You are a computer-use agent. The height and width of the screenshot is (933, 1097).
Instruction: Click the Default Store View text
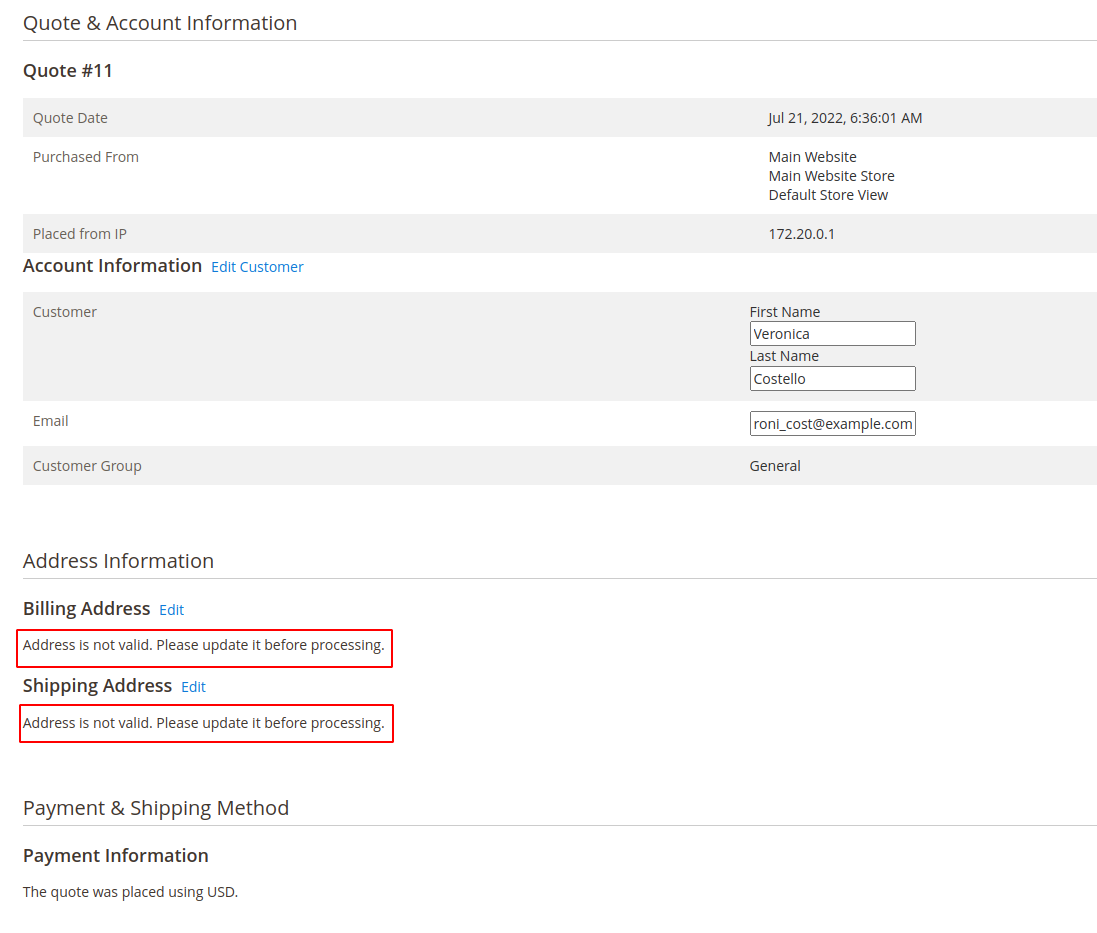(x=828, y=195)
